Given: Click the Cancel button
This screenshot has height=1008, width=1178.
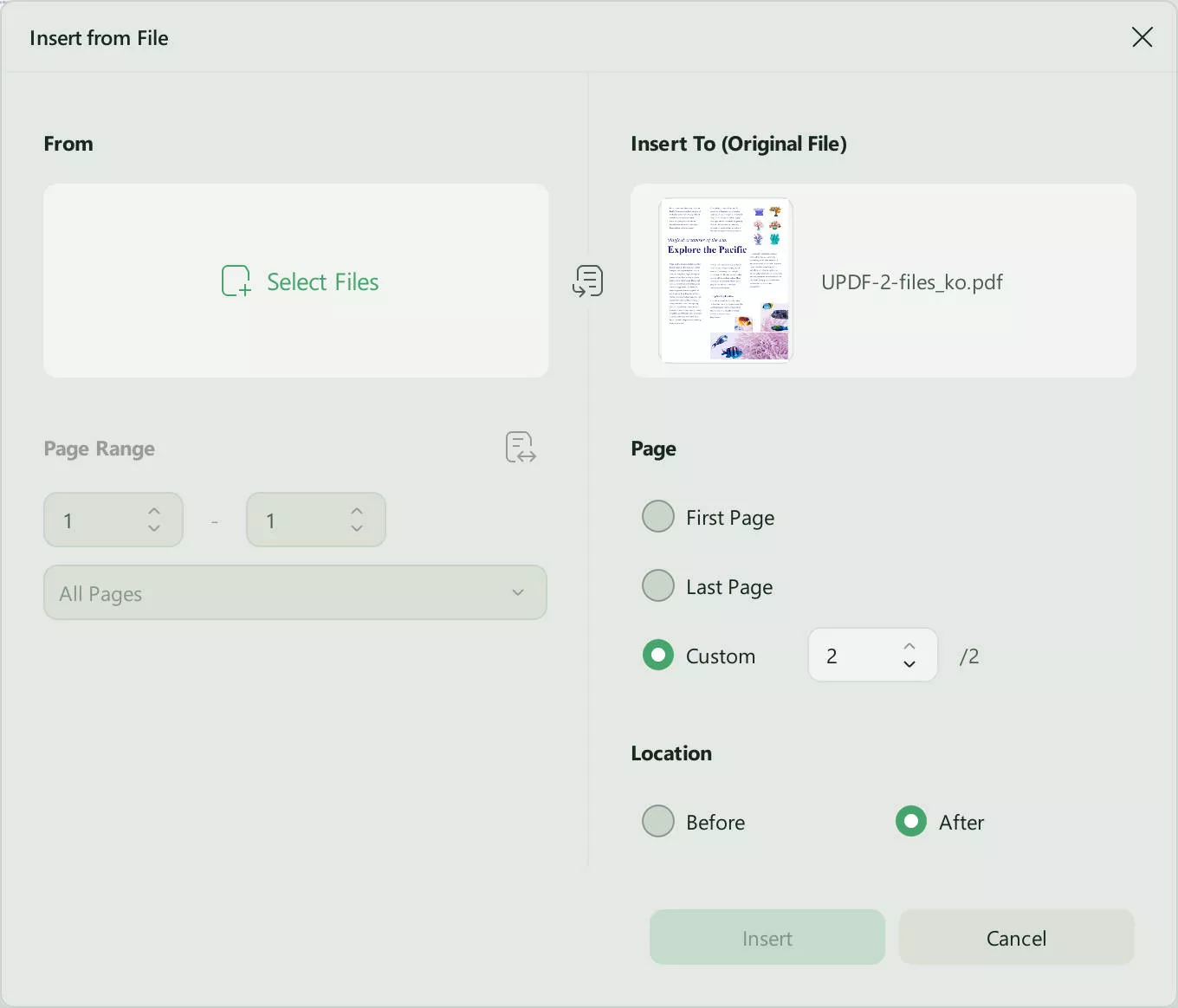Looking at the screenshot, I should click(x=1016, y=937).
